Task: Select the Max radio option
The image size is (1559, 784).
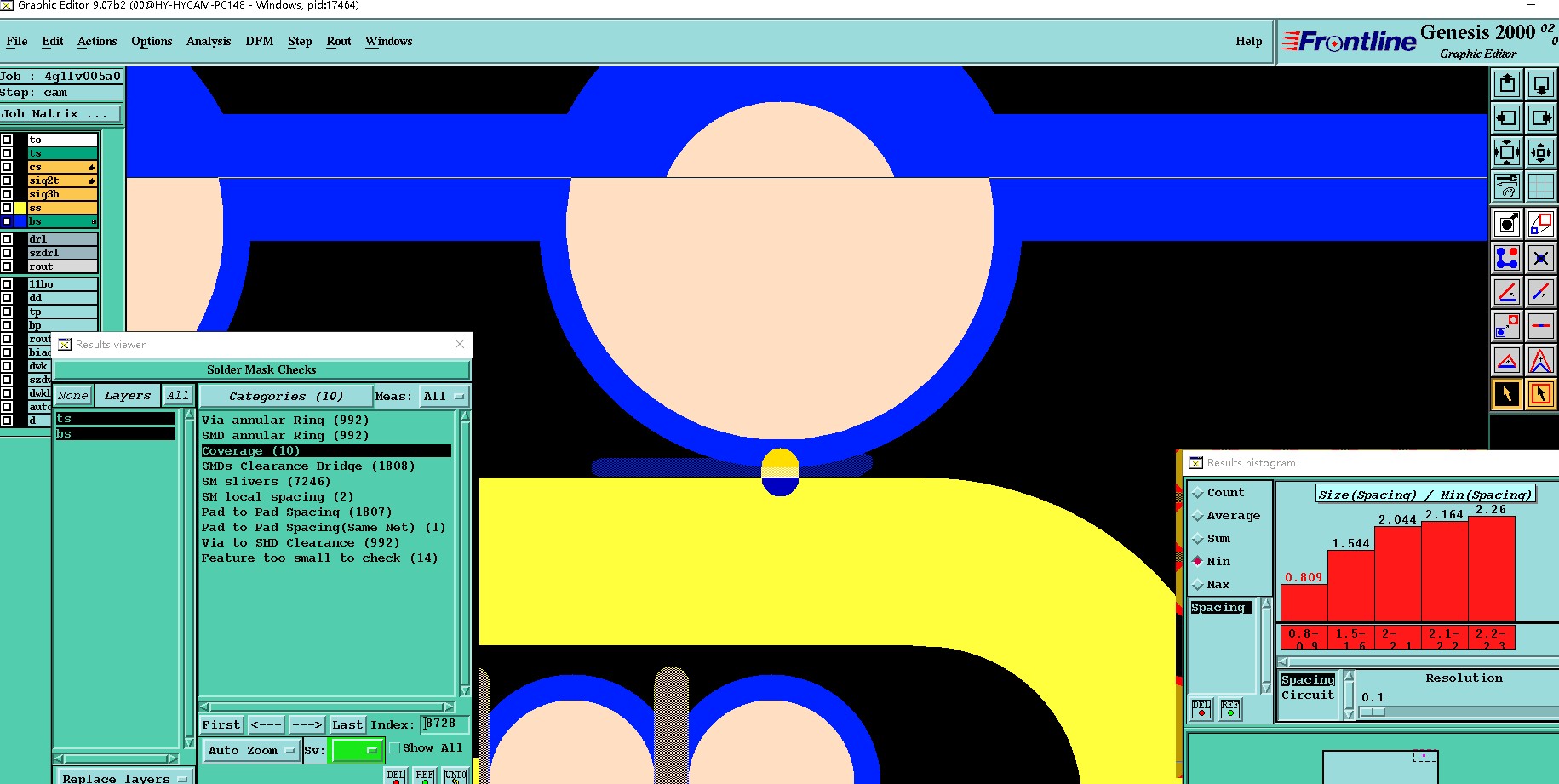Action: pyautogui.click(x=1198, y=585)
